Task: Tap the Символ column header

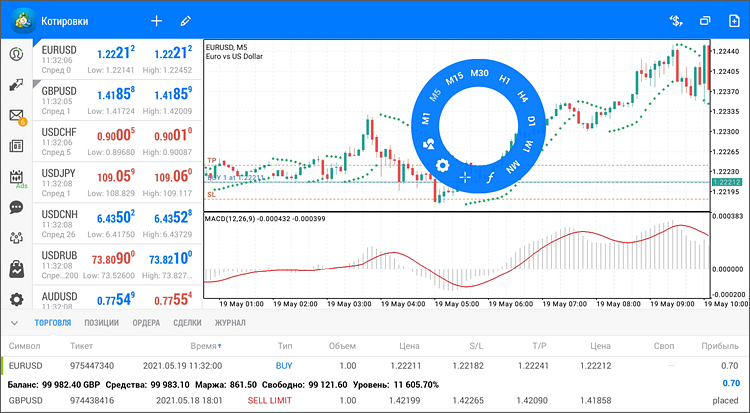Action: tap(24, 346)
